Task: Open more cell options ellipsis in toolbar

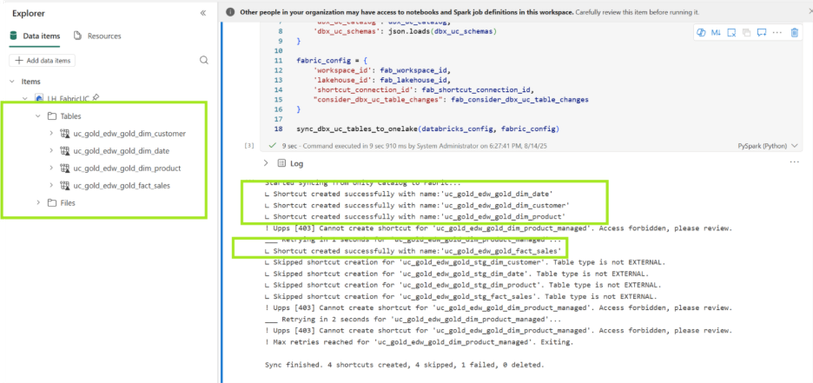Action: click(777, 33)
